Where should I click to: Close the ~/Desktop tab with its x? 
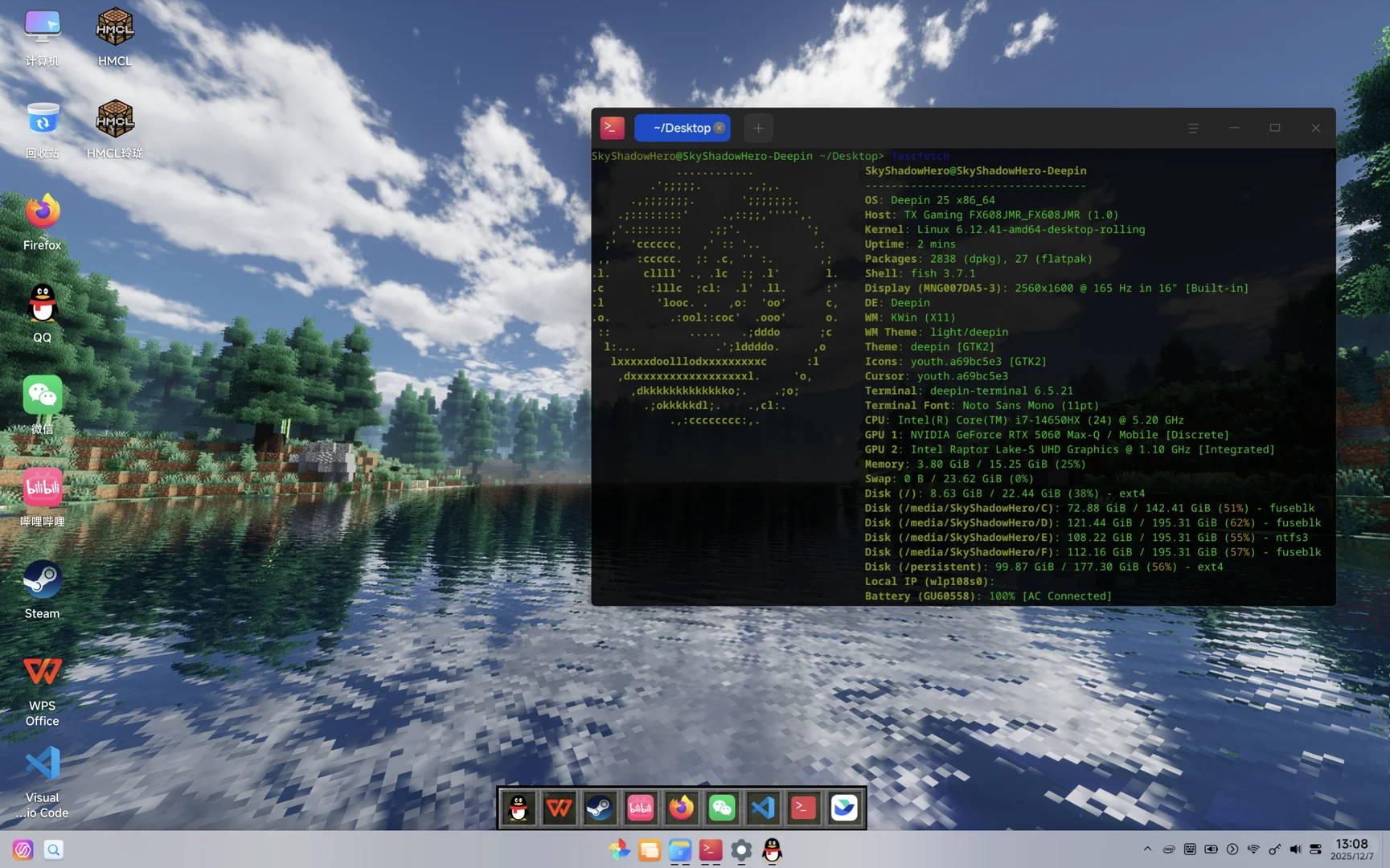click(x=720, y=128)
